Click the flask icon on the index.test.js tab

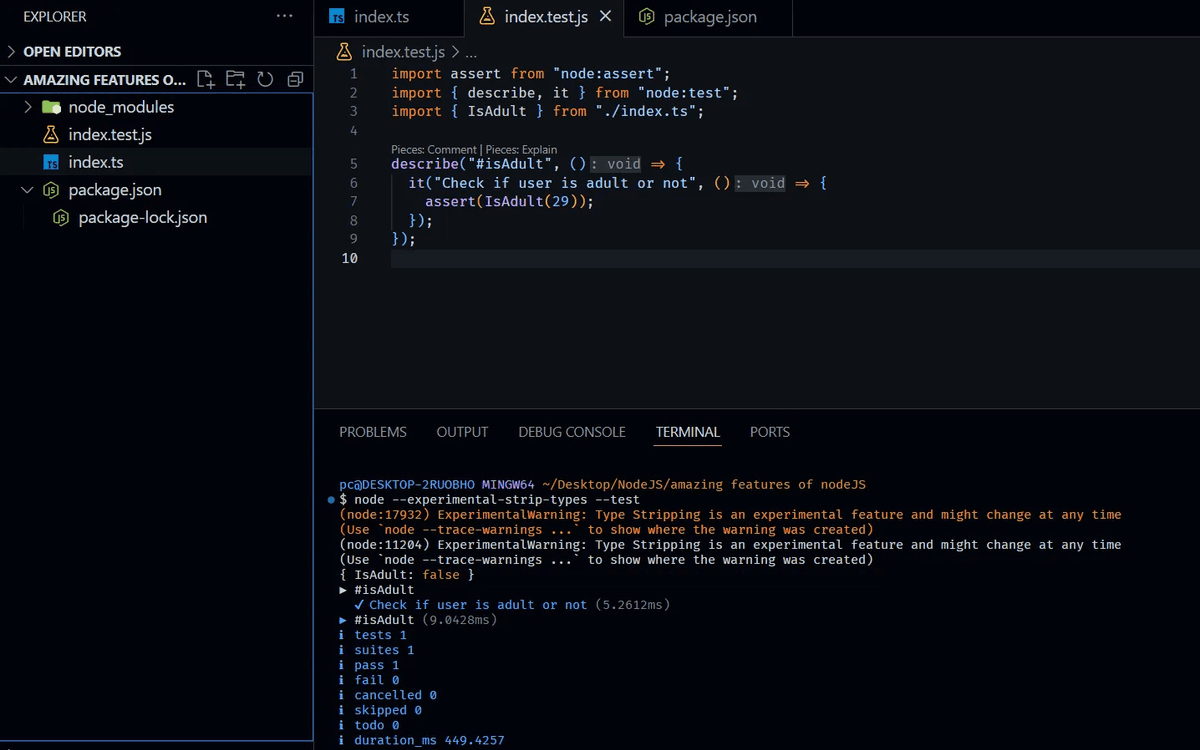(x=487, y=17)
